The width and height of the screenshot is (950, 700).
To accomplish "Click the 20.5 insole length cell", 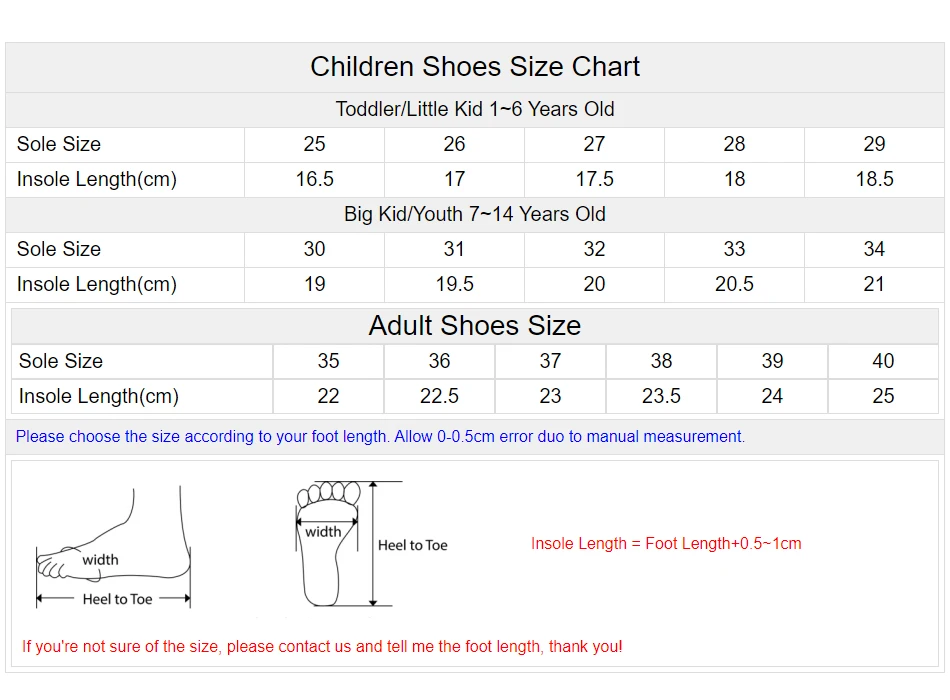I will tap(734, 284).
